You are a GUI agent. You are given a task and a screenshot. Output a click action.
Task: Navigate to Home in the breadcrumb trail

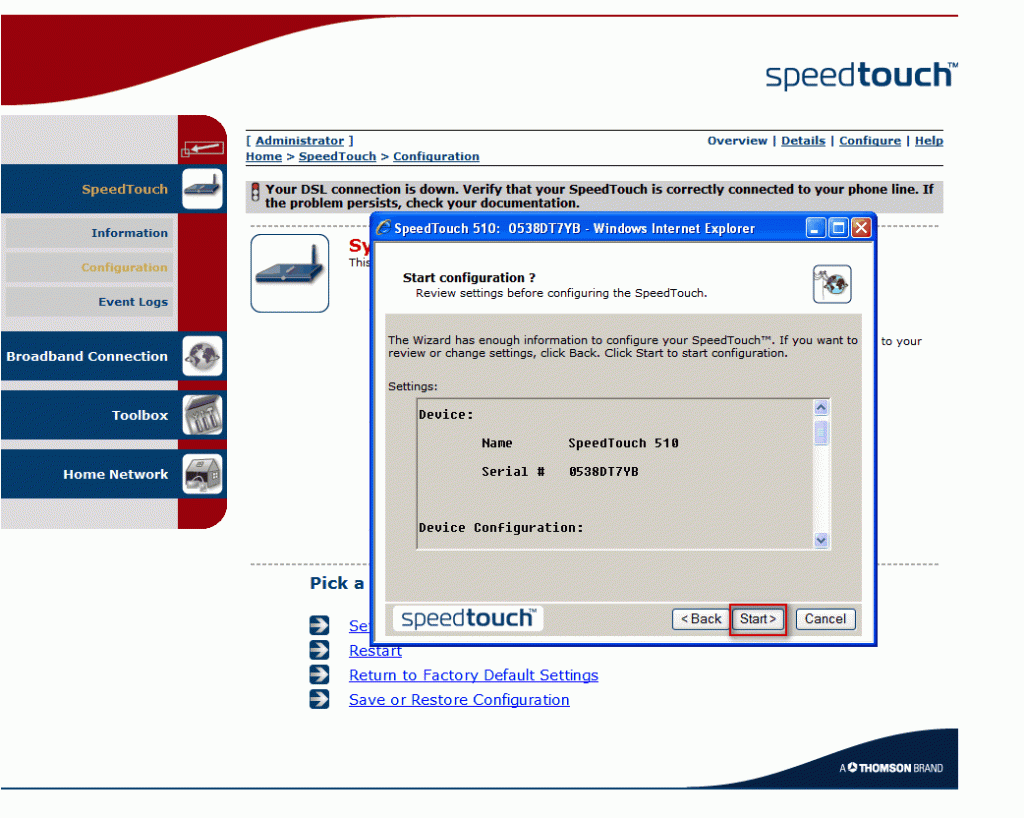pyautogui.click(x=263, y=156)
